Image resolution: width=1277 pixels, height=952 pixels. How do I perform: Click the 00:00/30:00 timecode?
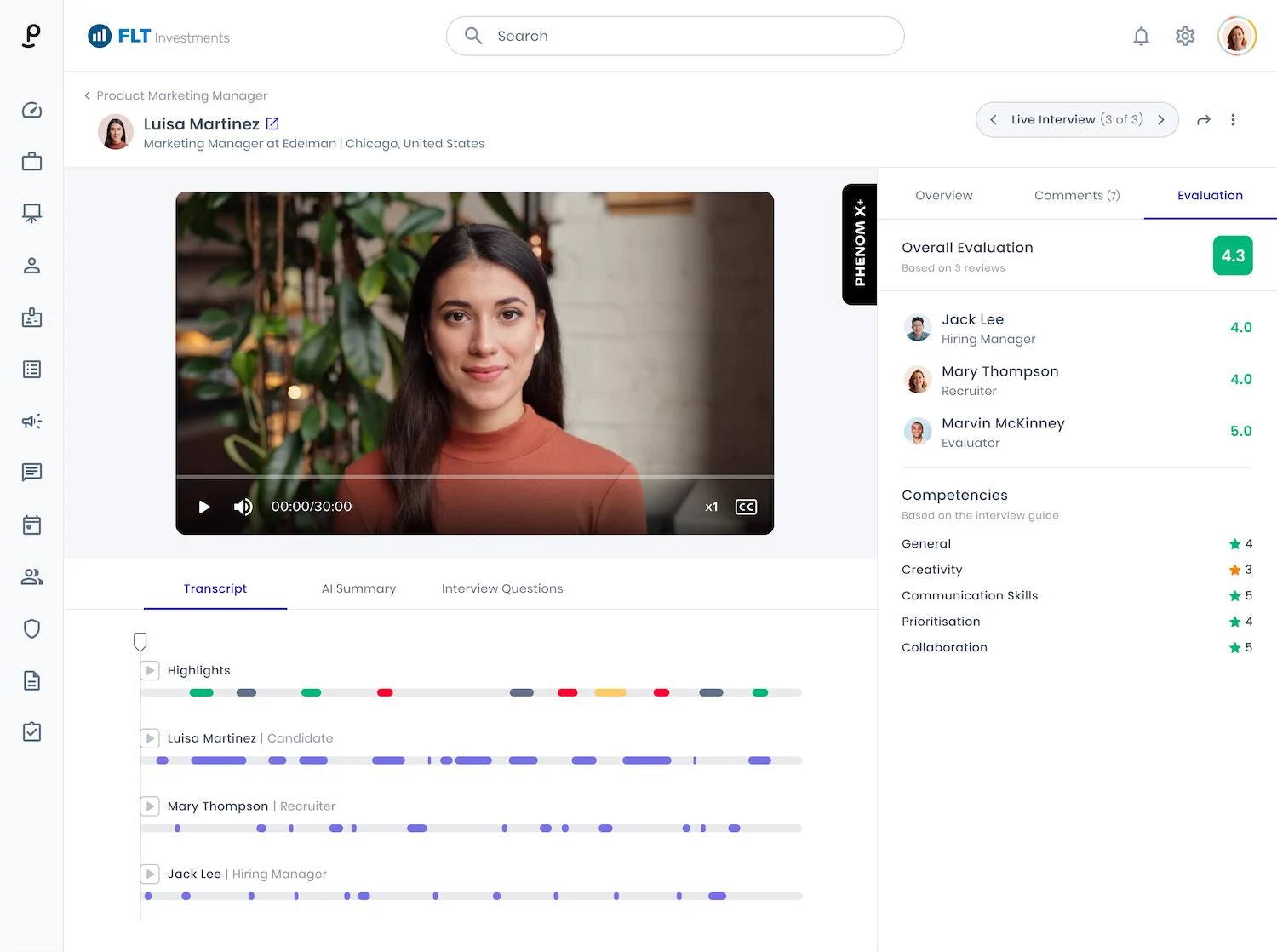point(312,507)
